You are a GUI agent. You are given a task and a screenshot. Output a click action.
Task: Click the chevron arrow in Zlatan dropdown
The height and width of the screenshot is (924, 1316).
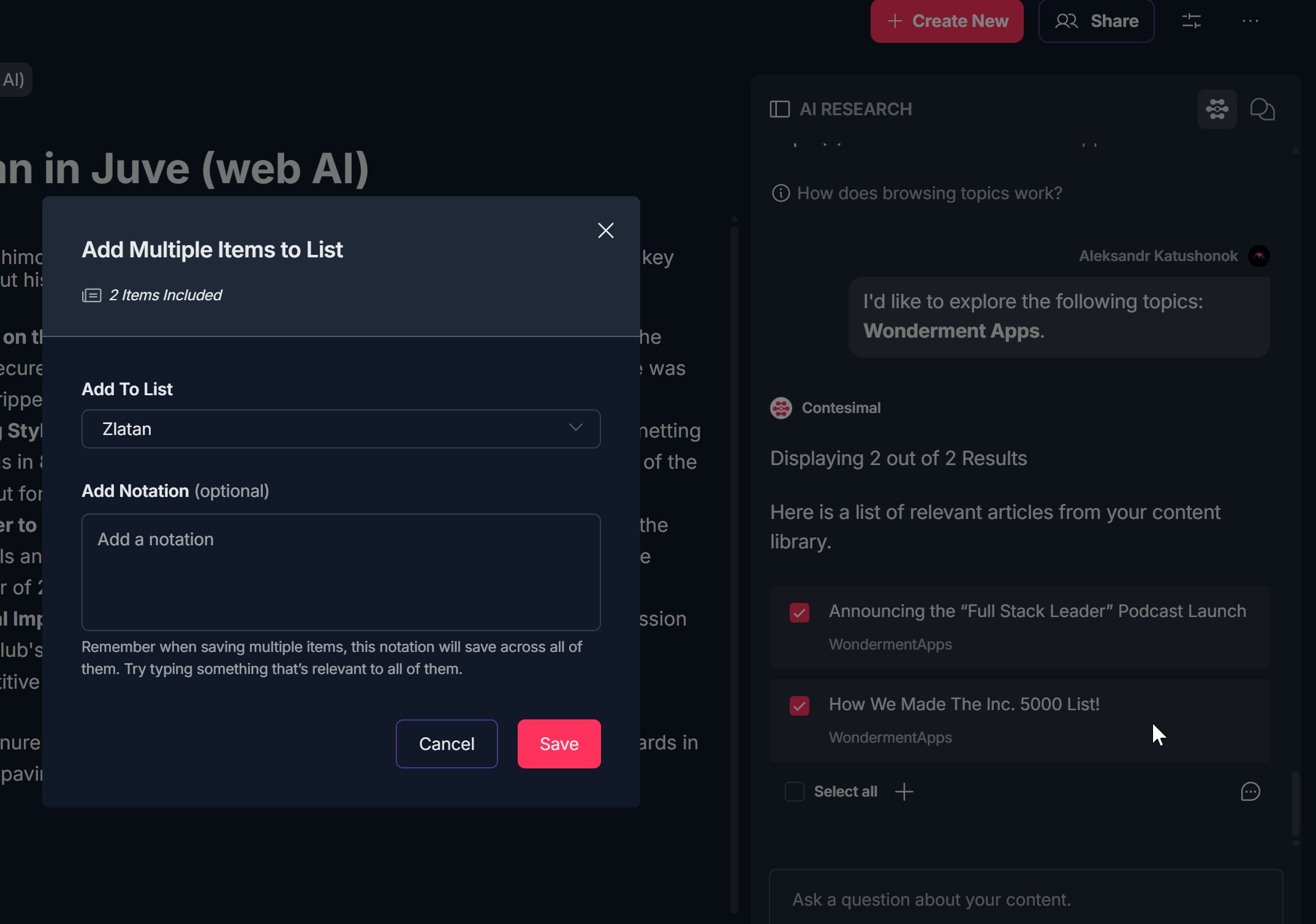575,428
